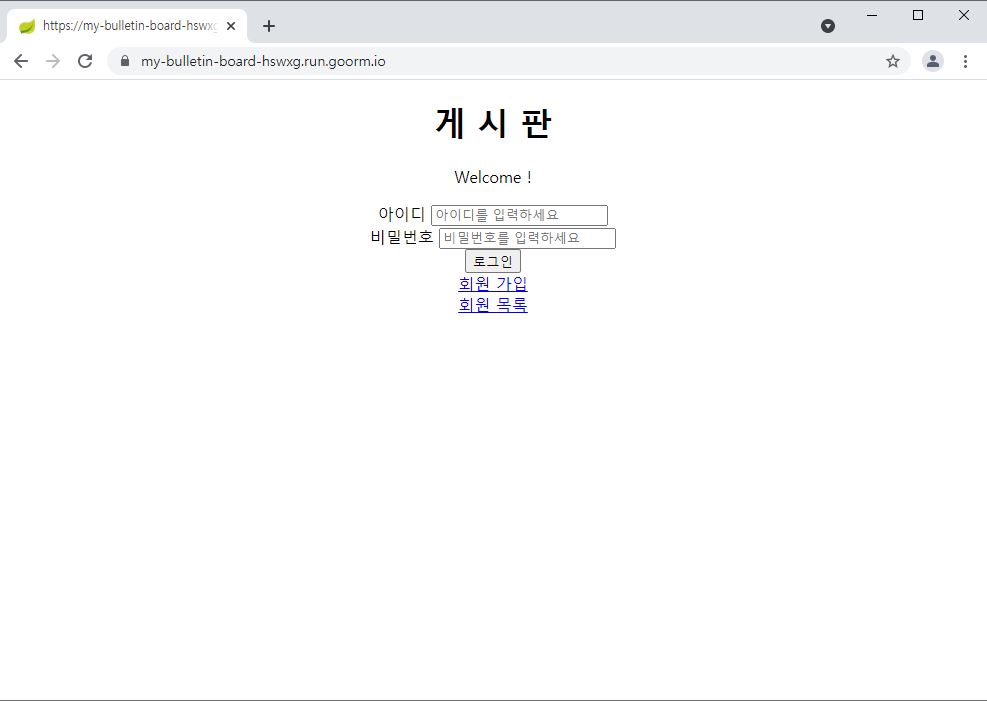Click the forward navigation arrow
This screenshot has height=701, width=987.
53,61
